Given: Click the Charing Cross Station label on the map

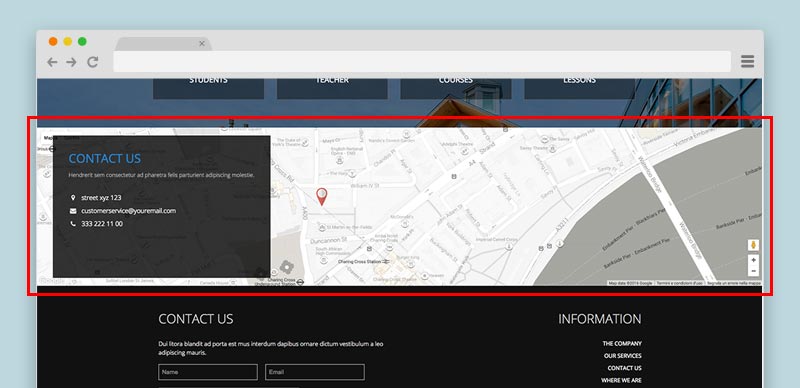Looking at the screenshot, I should pos(359,262).
